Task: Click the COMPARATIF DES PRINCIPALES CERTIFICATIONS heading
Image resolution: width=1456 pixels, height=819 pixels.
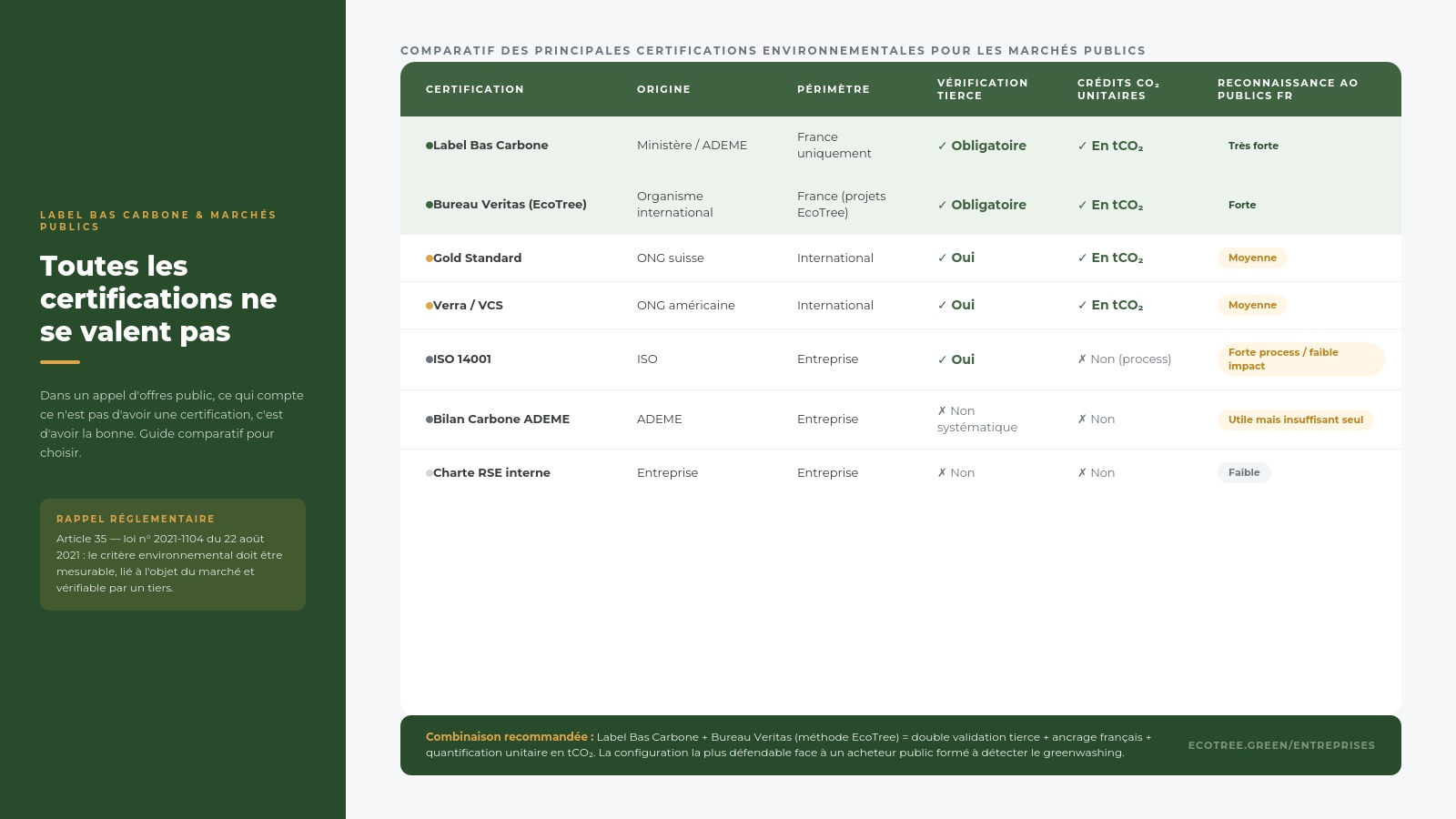Action: (x=773, y=51)
